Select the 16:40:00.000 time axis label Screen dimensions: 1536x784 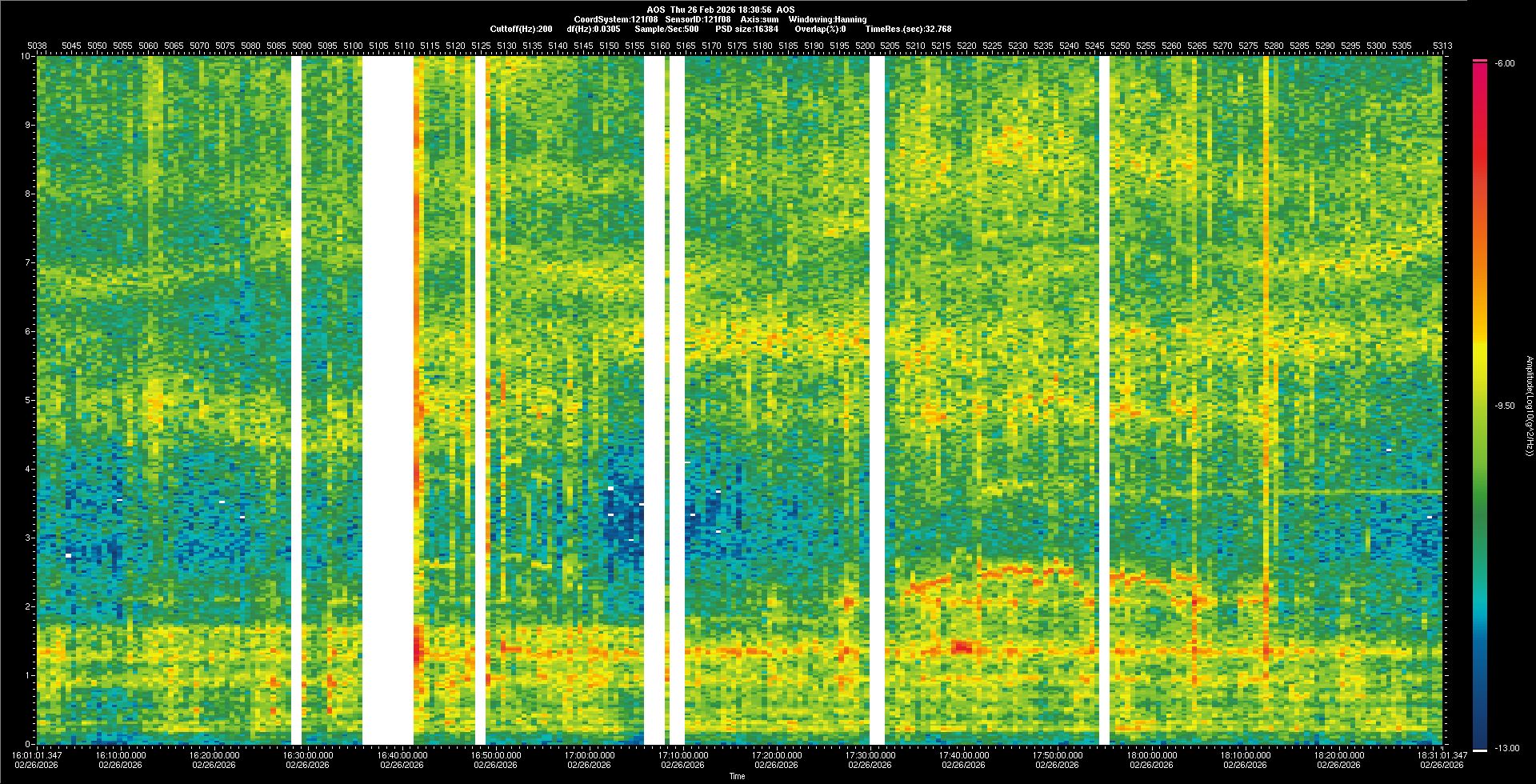coord(402,754)
